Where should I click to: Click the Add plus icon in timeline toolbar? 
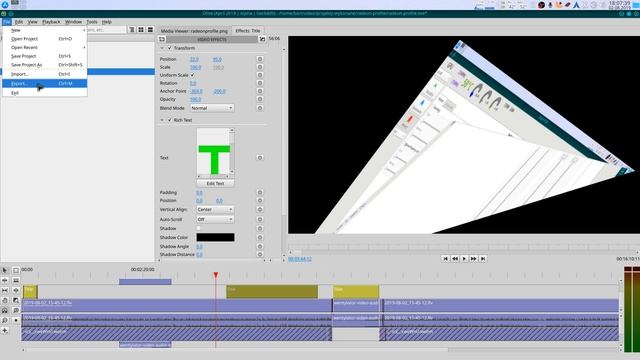[4, 330]
